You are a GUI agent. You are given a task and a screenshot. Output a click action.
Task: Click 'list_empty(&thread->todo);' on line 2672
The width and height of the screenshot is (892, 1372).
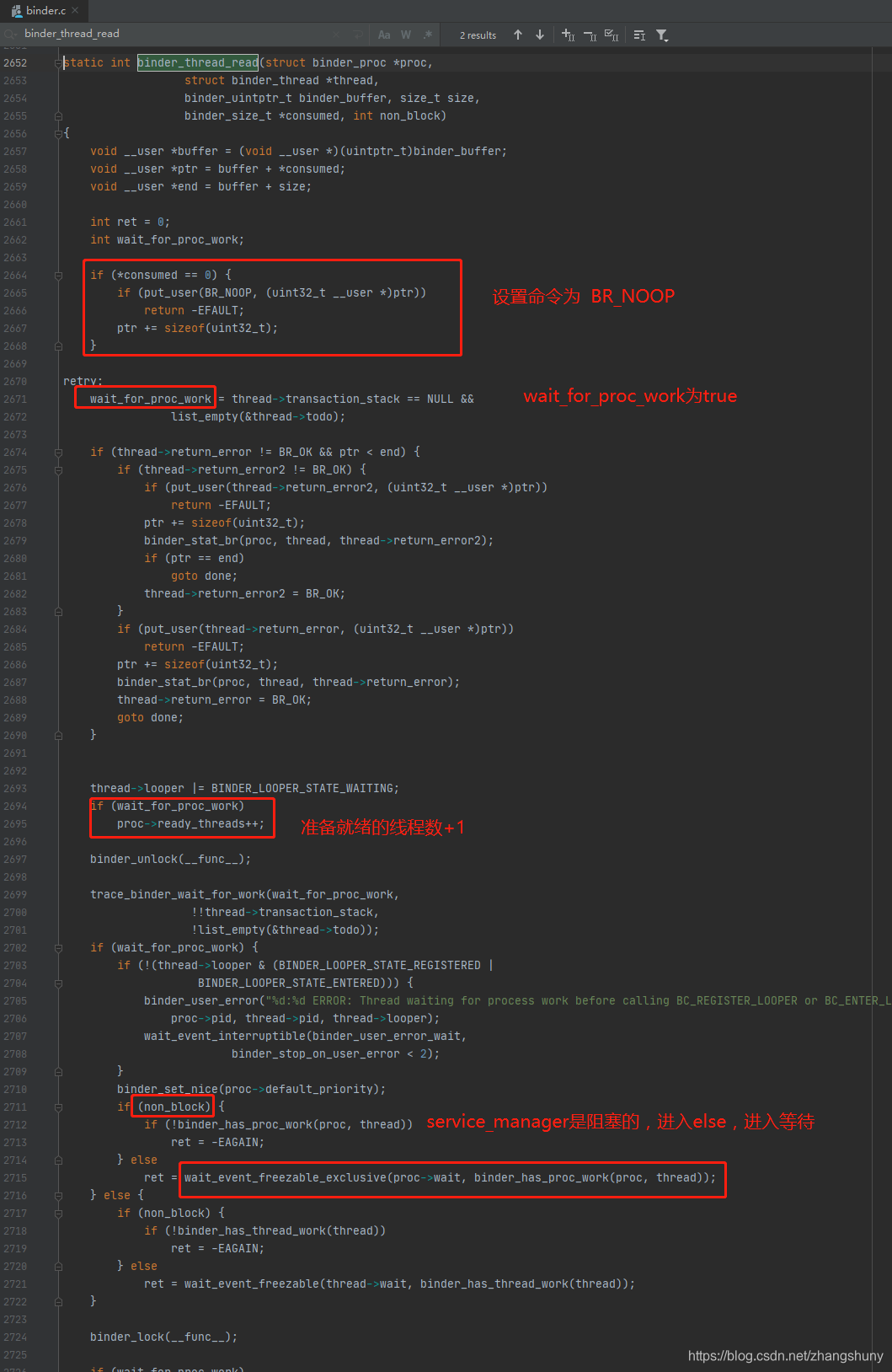pos(258,417)
